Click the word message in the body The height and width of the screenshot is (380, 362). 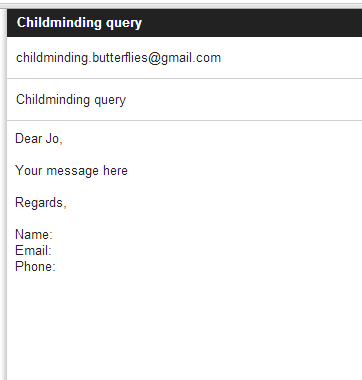pyautogui.click(x=73, y=171)
